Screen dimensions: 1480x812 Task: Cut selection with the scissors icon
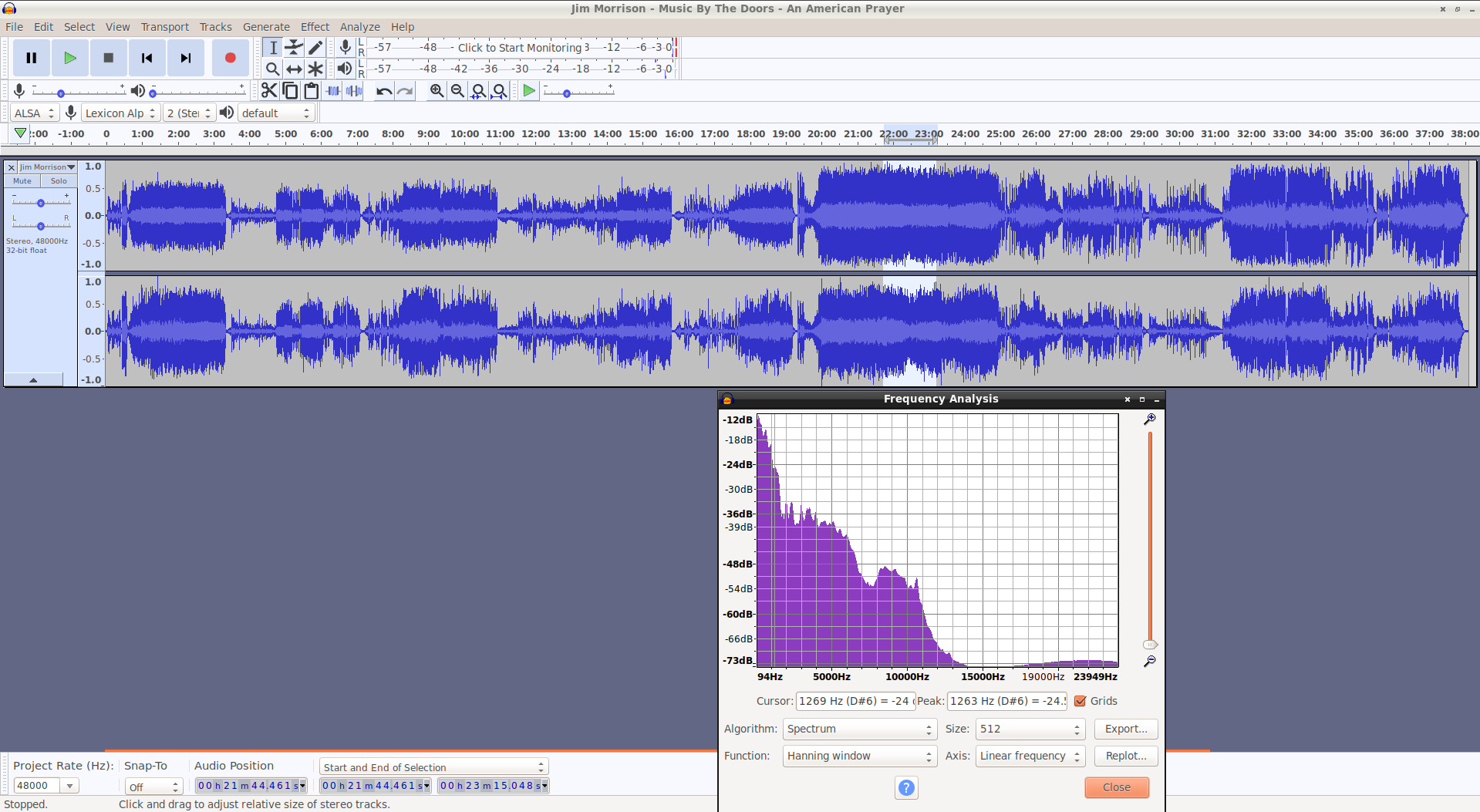(x=268, y=91)
